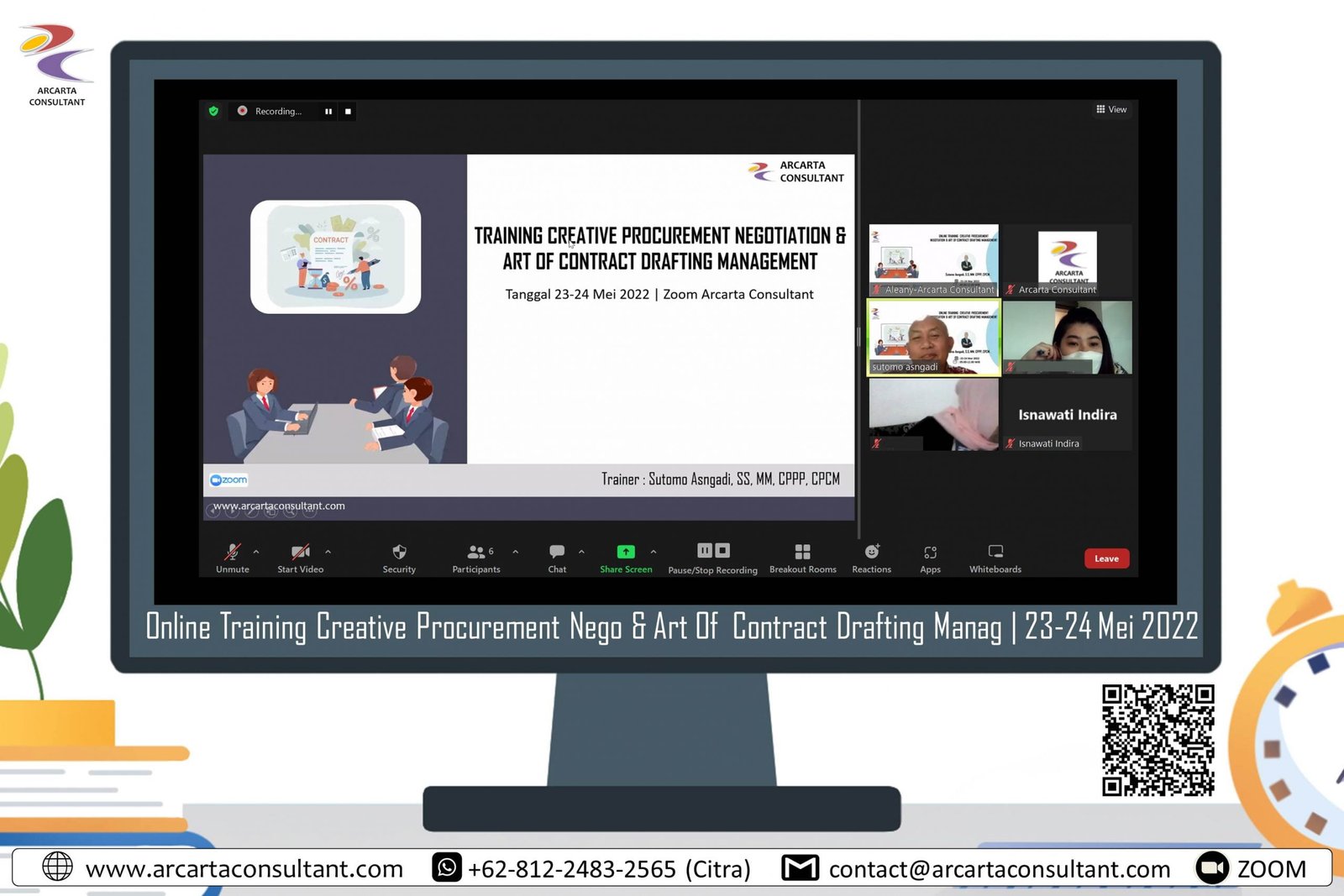This screenshot has width=1344, height=896.
Task: Stop recording using the top square button
Action: 348,112
